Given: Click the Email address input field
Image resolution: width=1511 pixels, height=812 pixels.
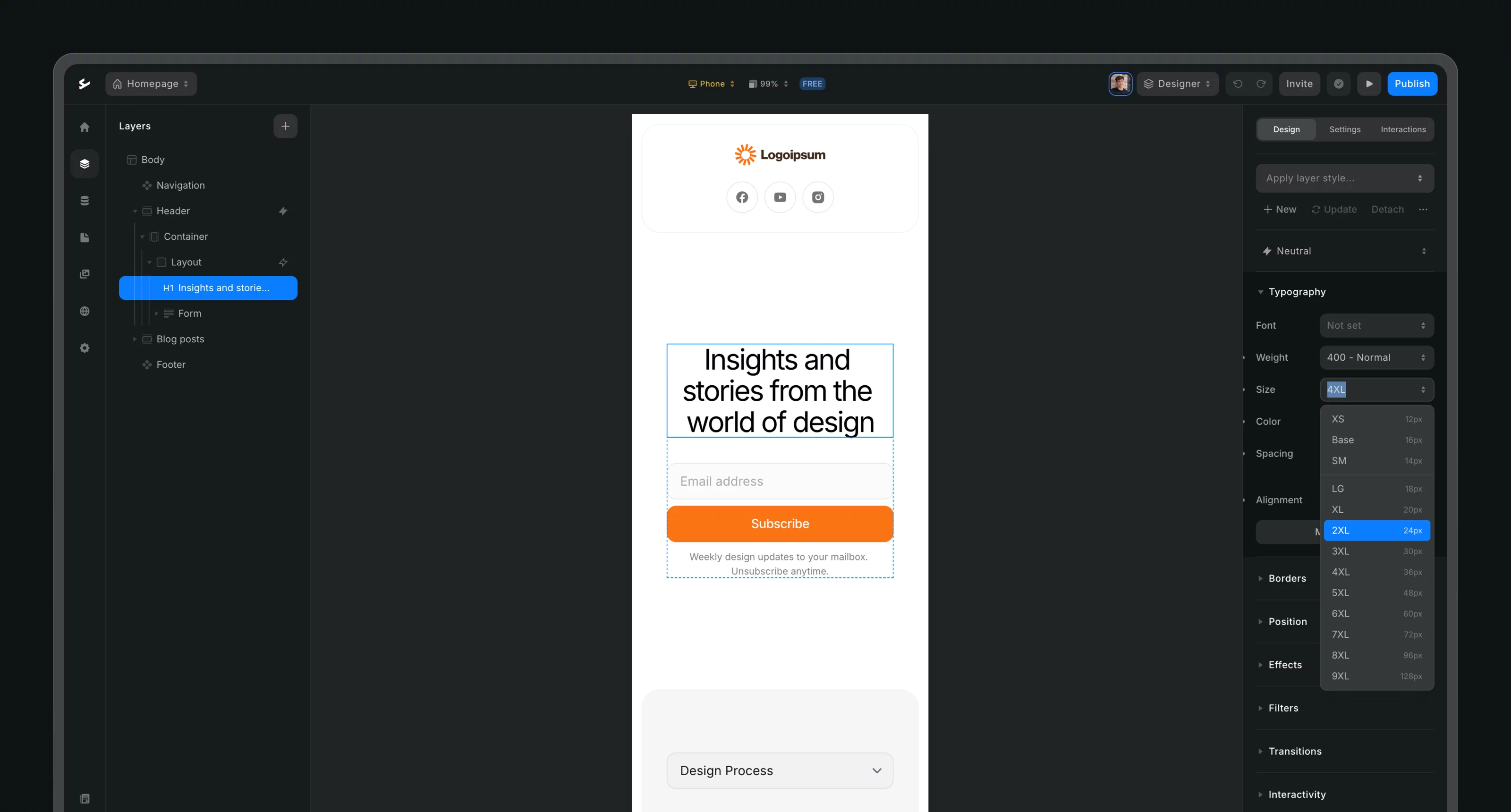Looking at the screenshot, I should [x=780, y=482].
